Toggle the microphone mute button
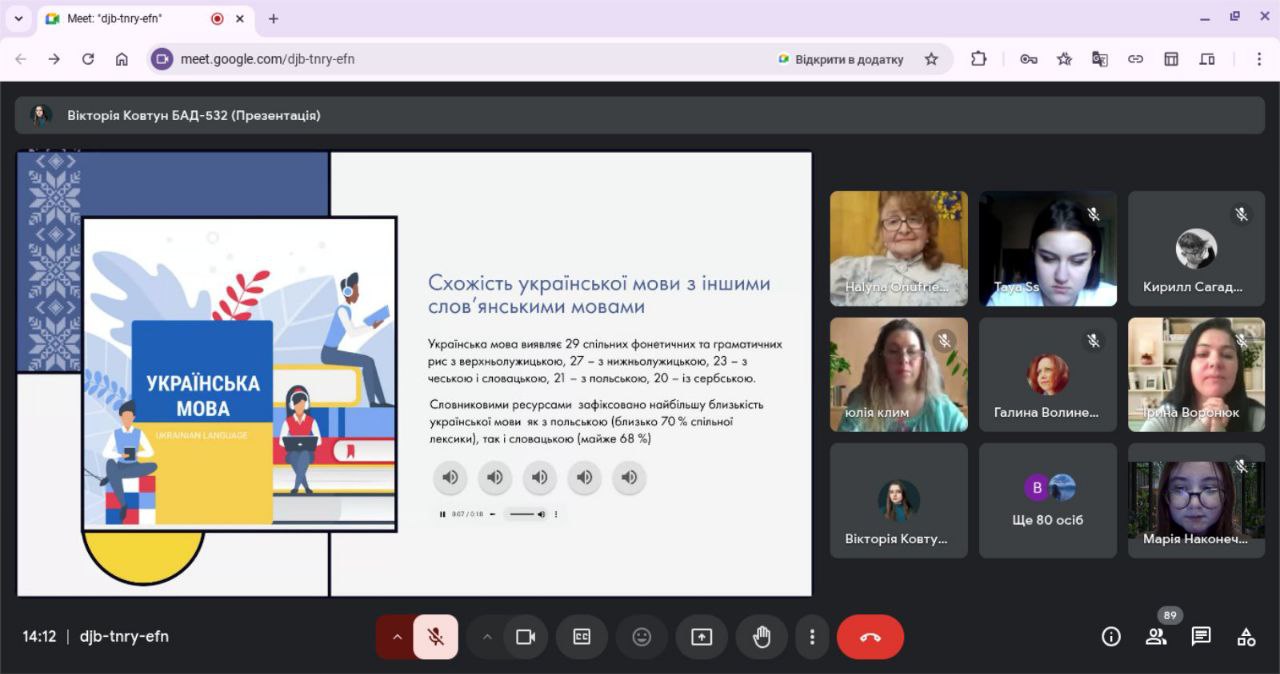 pos(435,637)
